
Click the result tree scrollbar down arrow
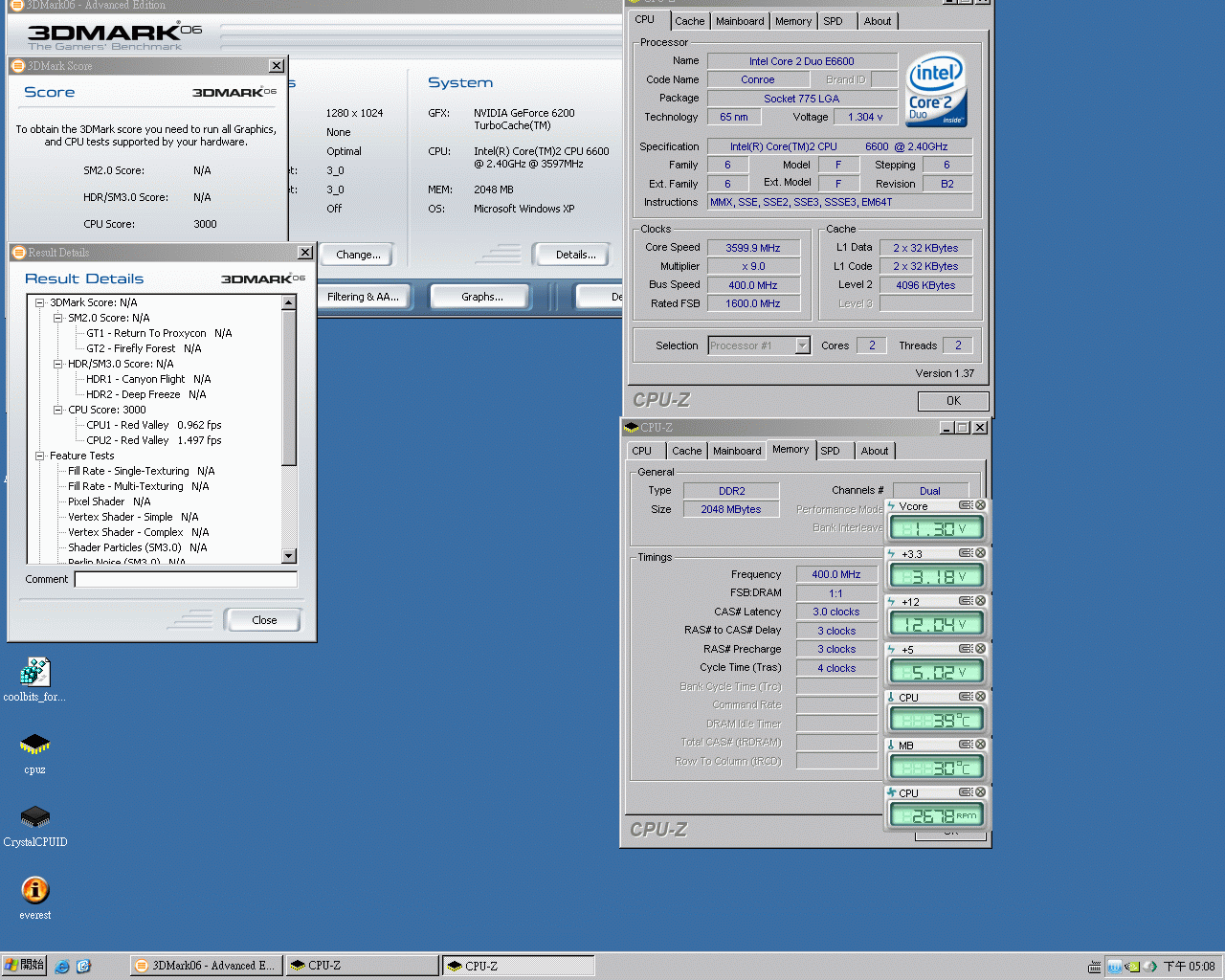coord(289,556)
